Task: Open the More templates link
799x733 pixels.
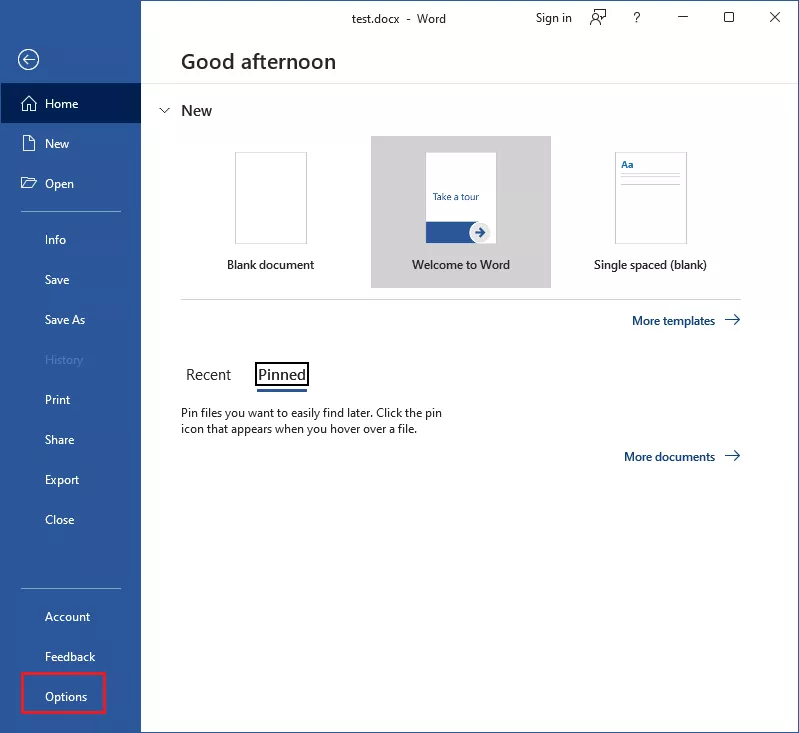Action: tap(673, 321)
